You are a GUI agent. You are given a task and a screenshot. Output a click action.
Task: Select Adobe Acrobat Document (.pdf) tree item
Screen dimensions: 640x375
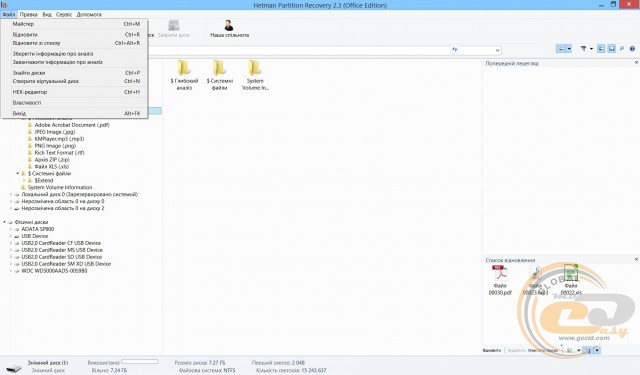72,125
